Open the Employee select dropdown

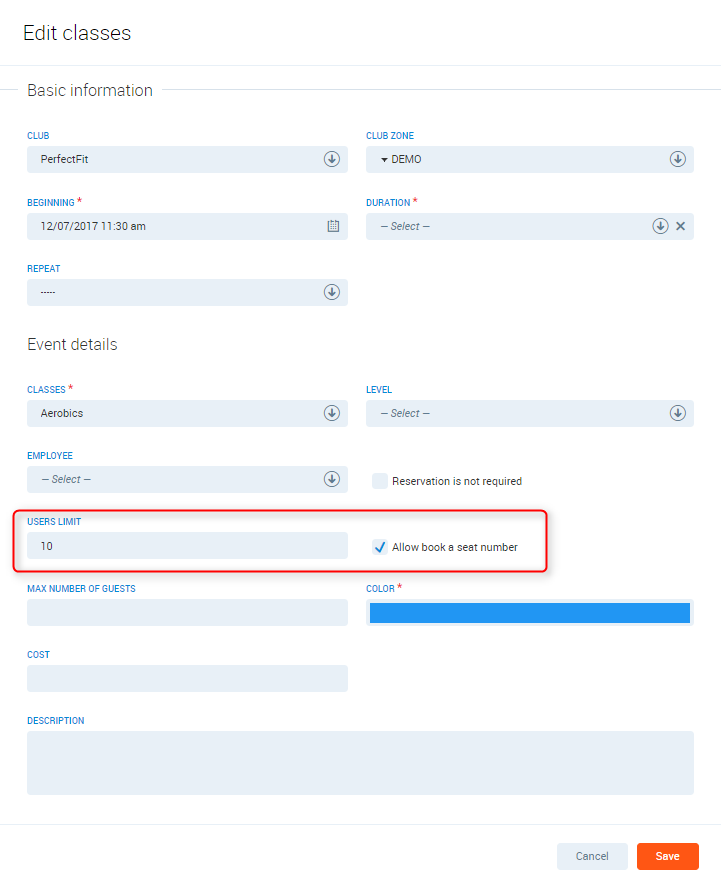(x=180, y=479)
